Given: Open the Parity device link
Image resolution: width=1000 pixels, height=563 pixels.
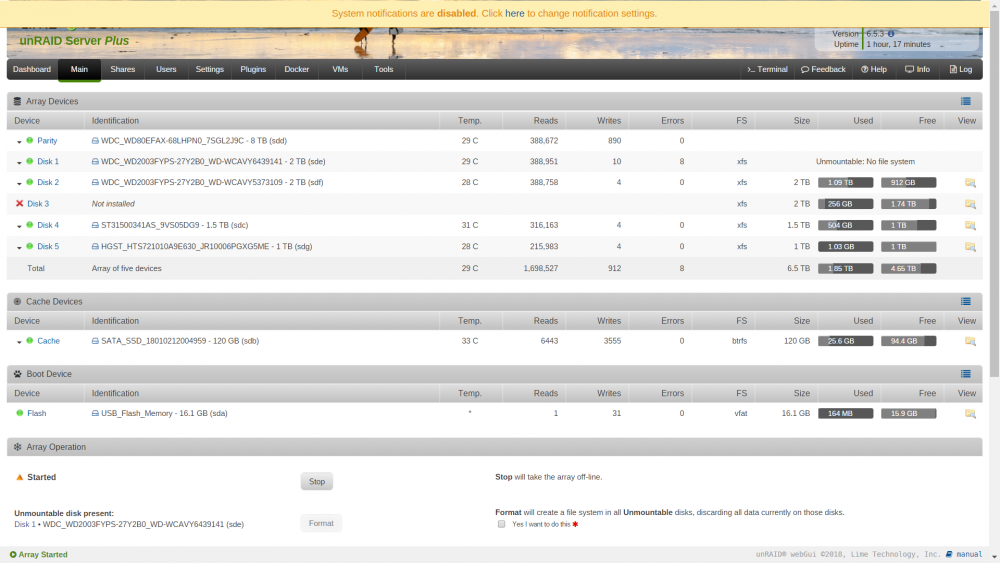Looking at the screenshot, I should [47, 141].
